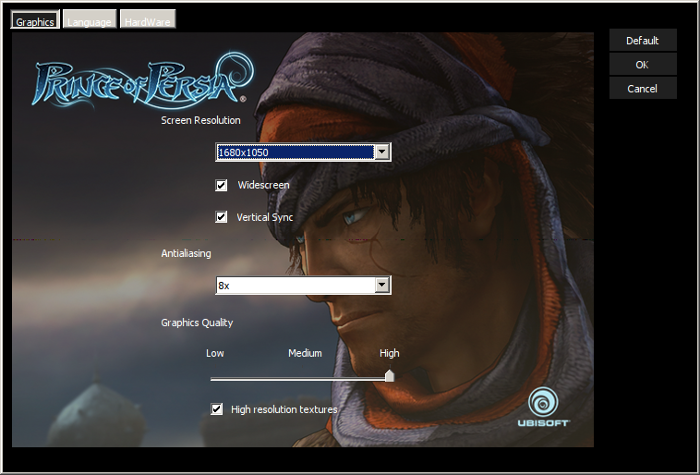The image size is (700, 475).
Task: Set graphics quality to Medium label
Action: 305,353
